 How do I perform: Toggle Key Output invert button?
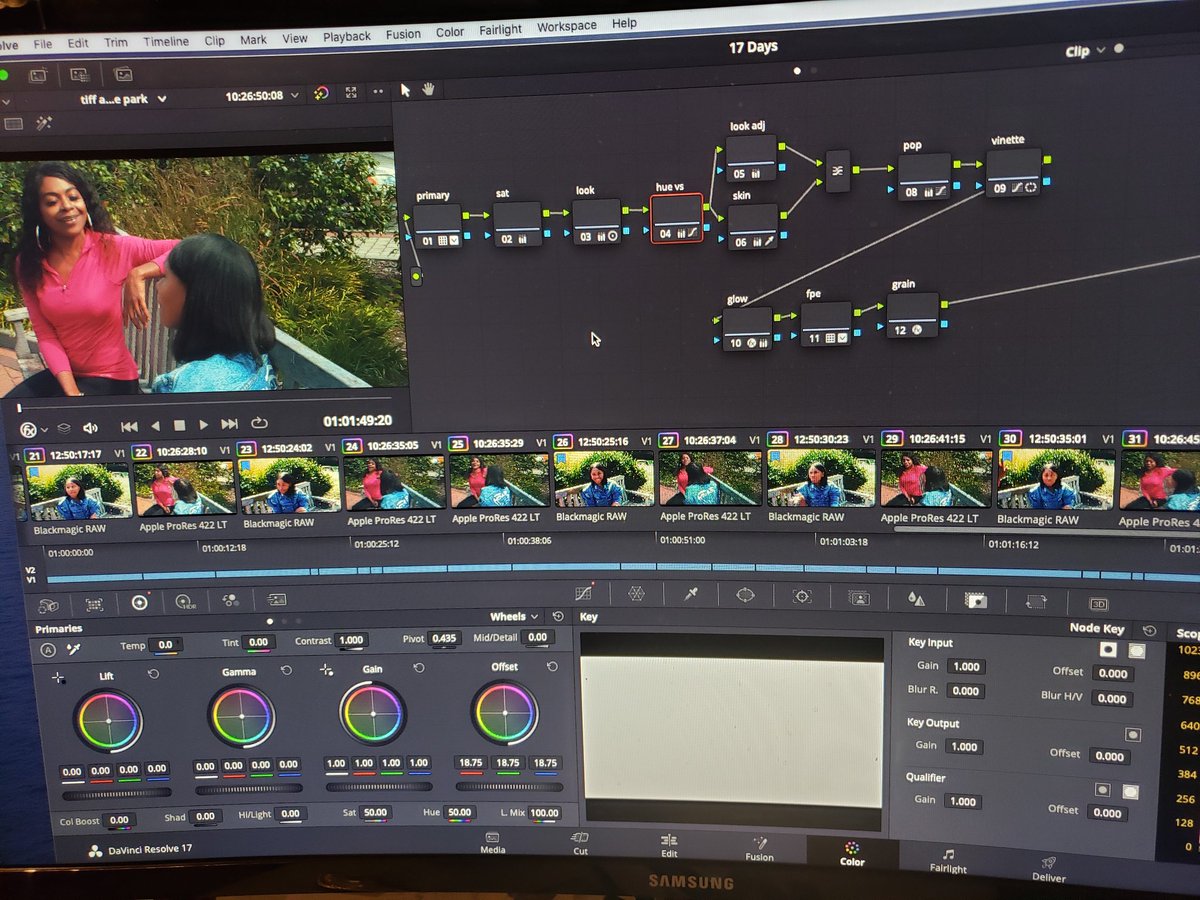(1132, 734)
